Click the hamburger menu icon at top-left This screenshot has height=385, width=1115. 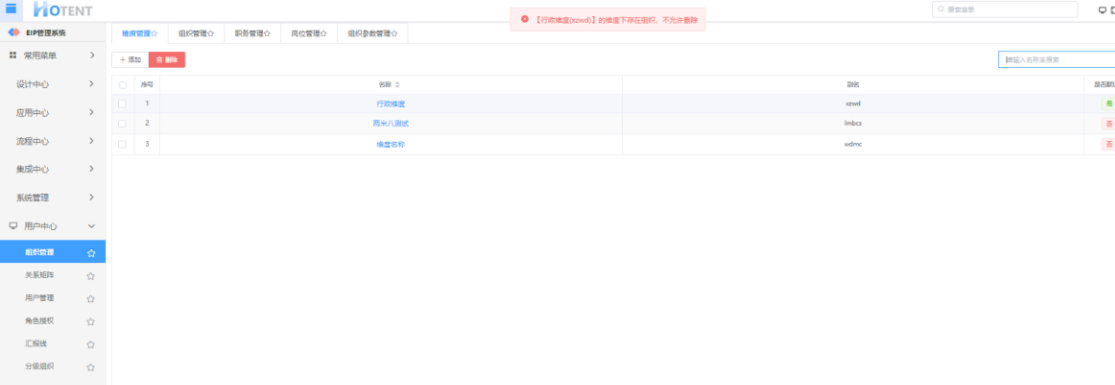pos(11,9)
